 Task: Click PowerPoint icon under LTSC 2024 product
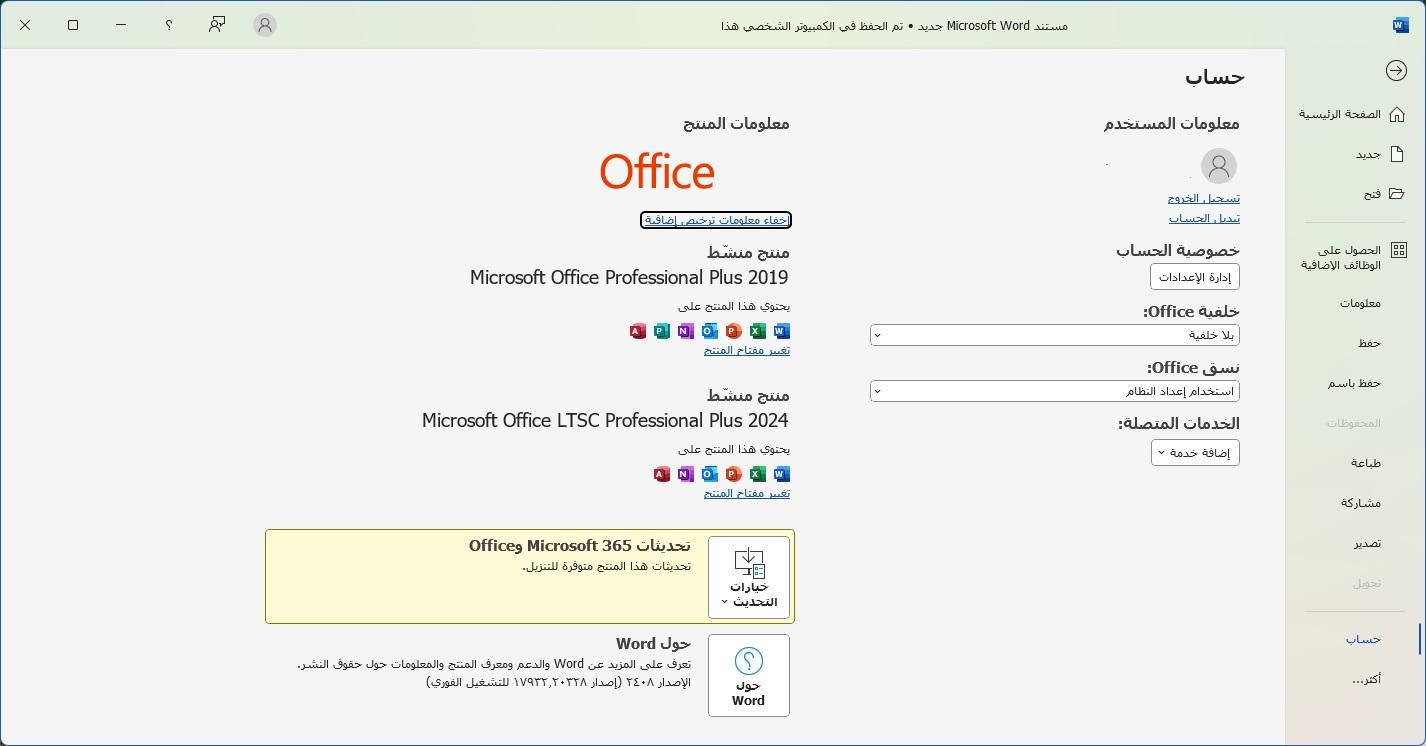click(x=733, y=474)
